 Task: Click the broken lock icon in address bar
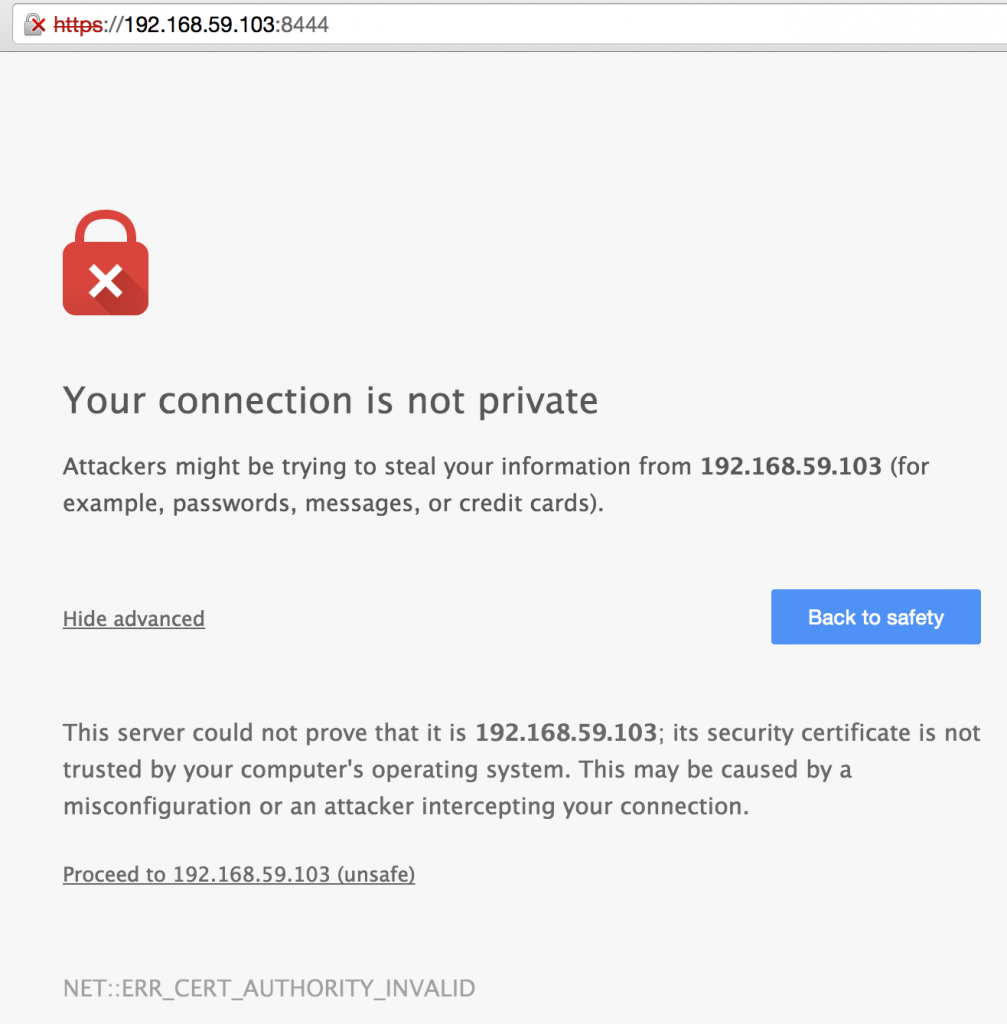click(x=35, y=25)
